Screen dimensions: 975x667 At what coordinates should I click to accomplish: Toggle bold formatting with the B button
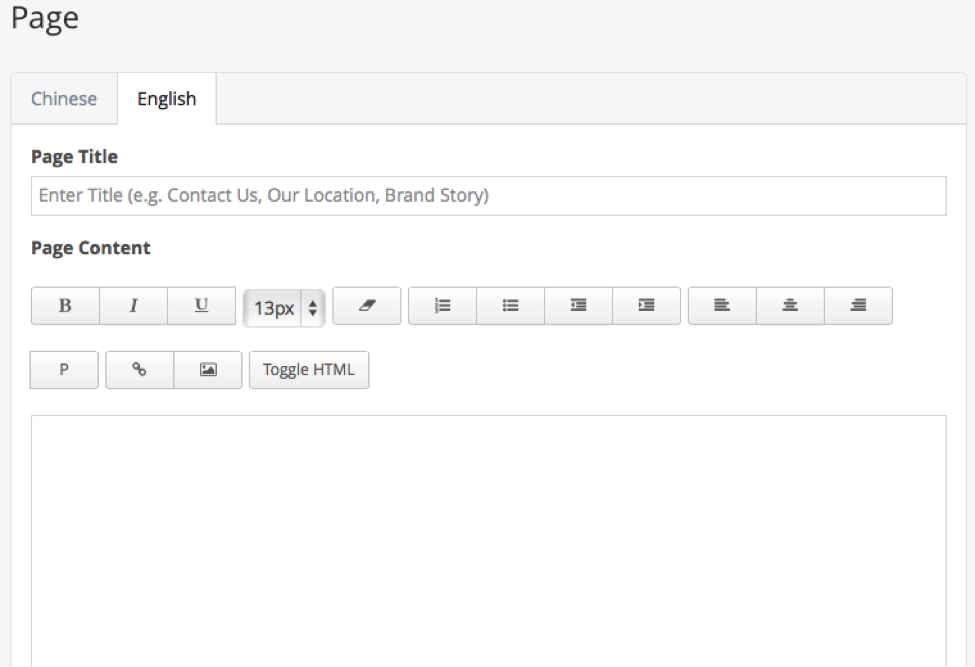point(65,306)
